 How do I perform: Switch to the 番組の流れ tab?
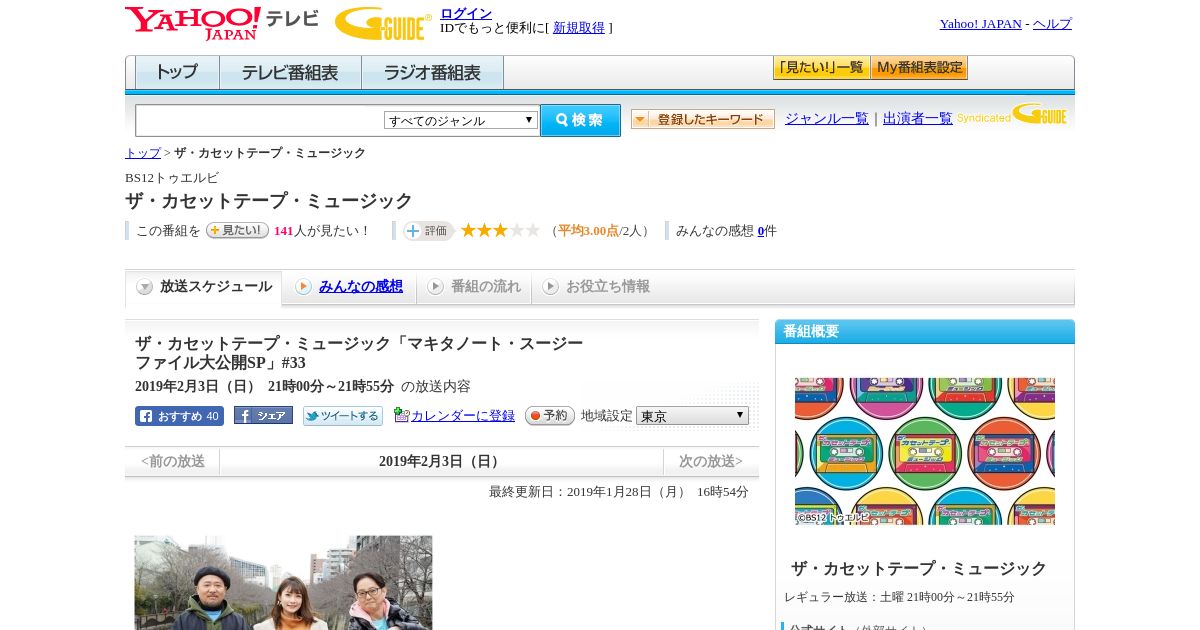tap(474, 287)
